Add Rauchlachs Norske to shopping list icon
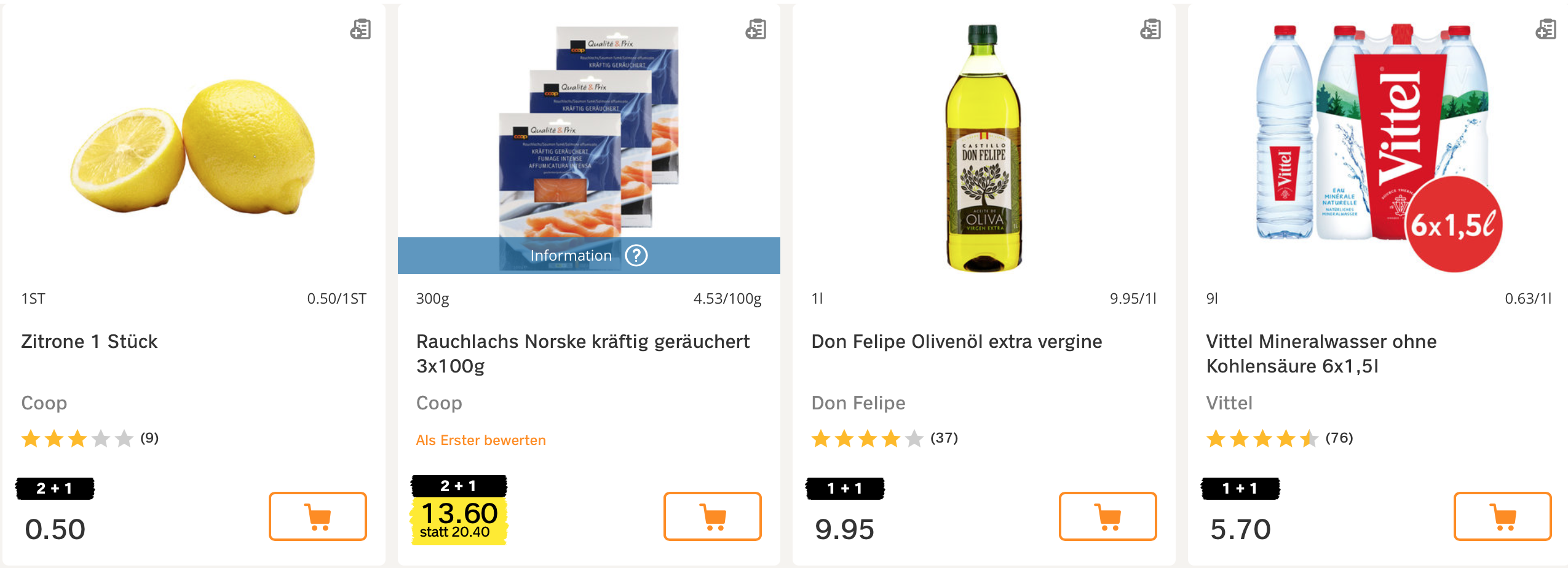1568x568 pixels. click(756, 30)
